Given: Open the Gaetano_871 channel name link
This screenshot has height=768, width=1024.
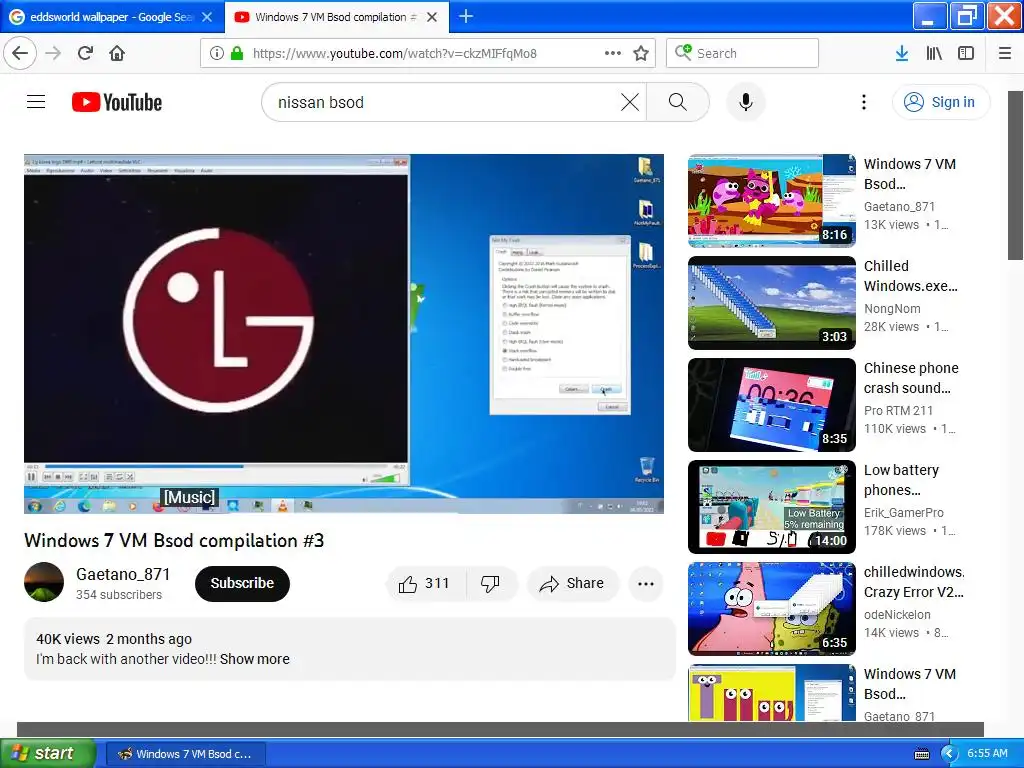Looking at the screenshot, I should click(123, 574).
